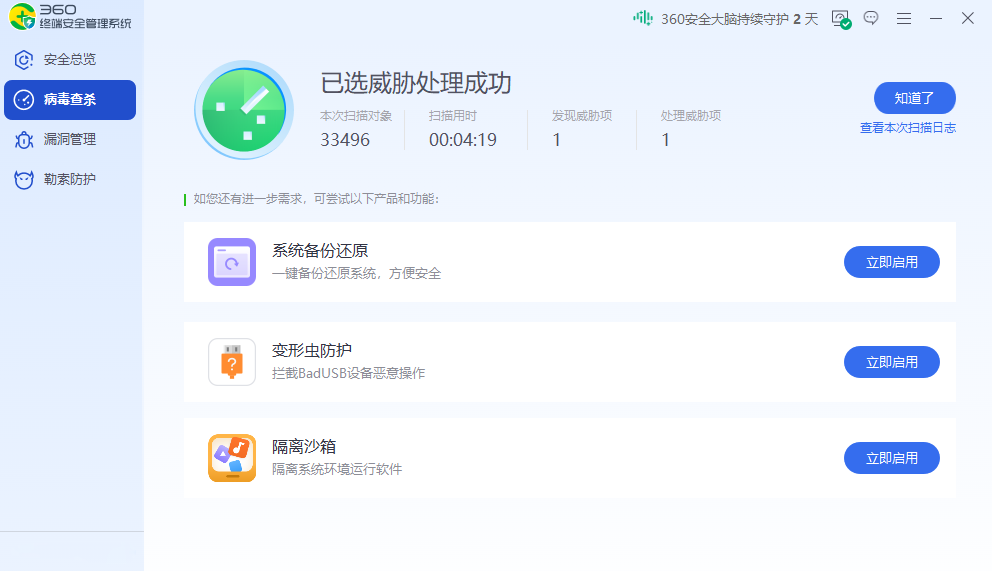Open 勒索防护 ransomware protection
This screenshot has width=992, height=571.
pos(69,180)
